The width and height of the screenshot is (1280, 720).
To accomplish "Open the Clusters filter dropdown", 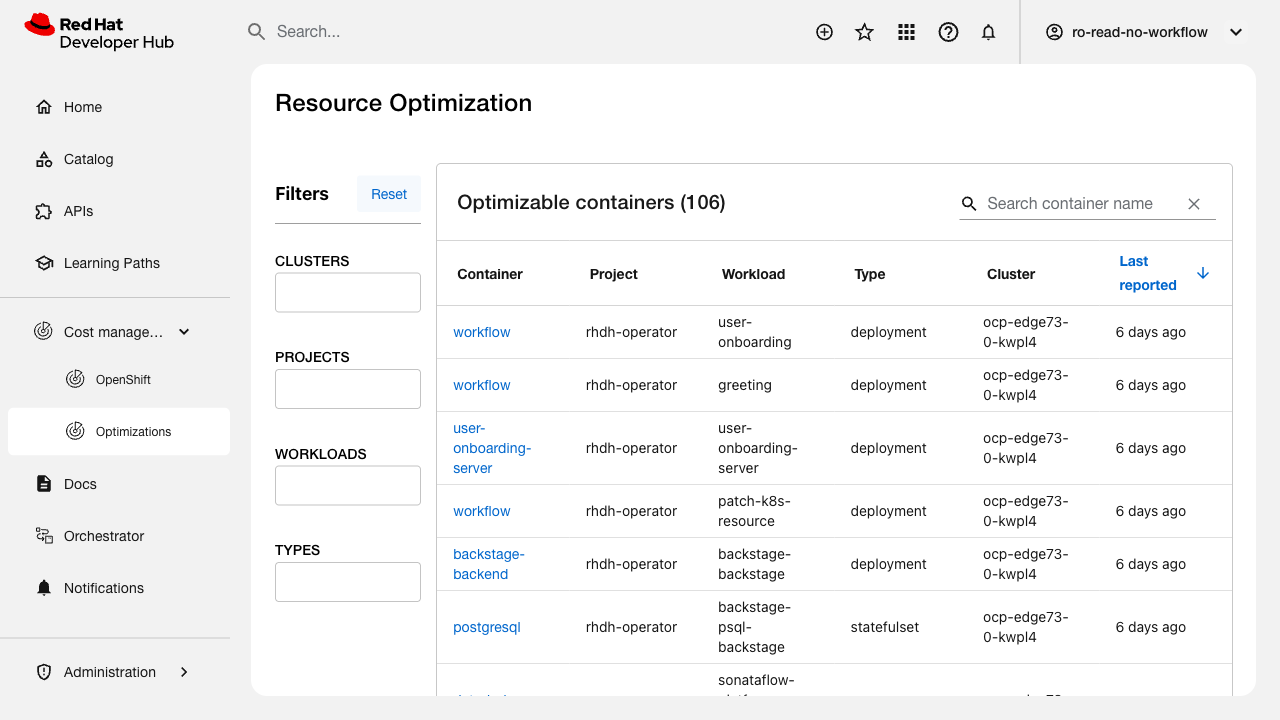I will tap(348, 293).
